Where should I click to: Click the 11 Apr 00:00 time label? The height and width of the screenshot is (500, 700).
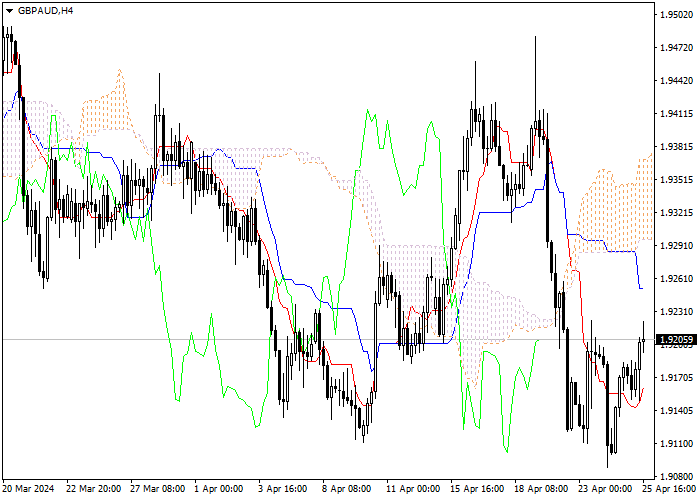point(413,489)
